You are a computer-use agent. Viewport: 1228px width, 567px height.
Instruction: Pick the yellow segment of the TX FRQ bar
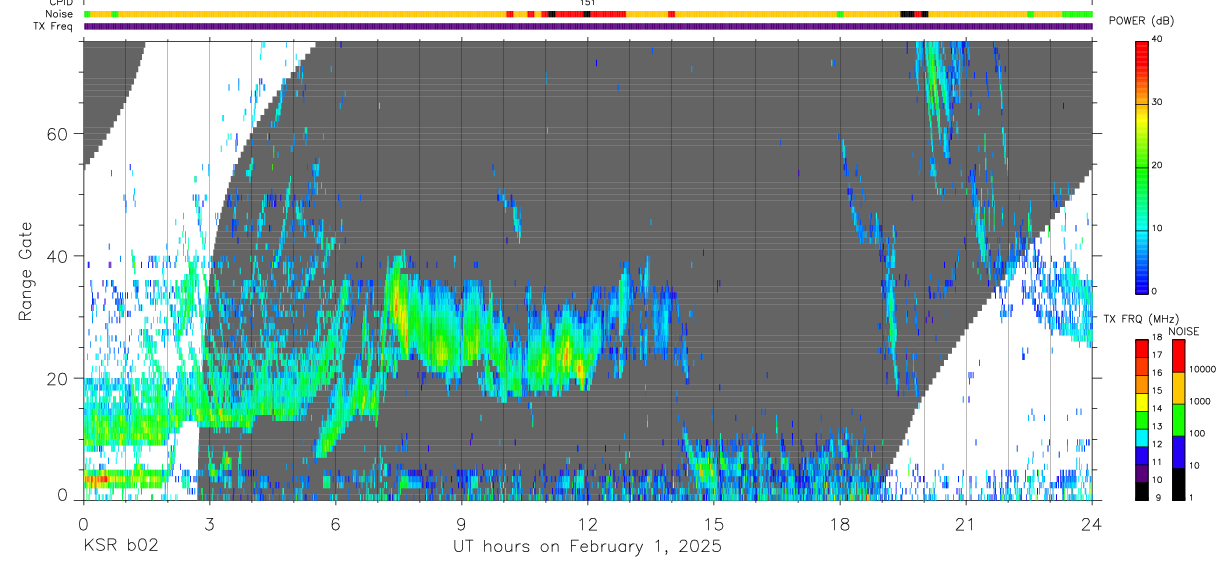tap(1142, 402)
